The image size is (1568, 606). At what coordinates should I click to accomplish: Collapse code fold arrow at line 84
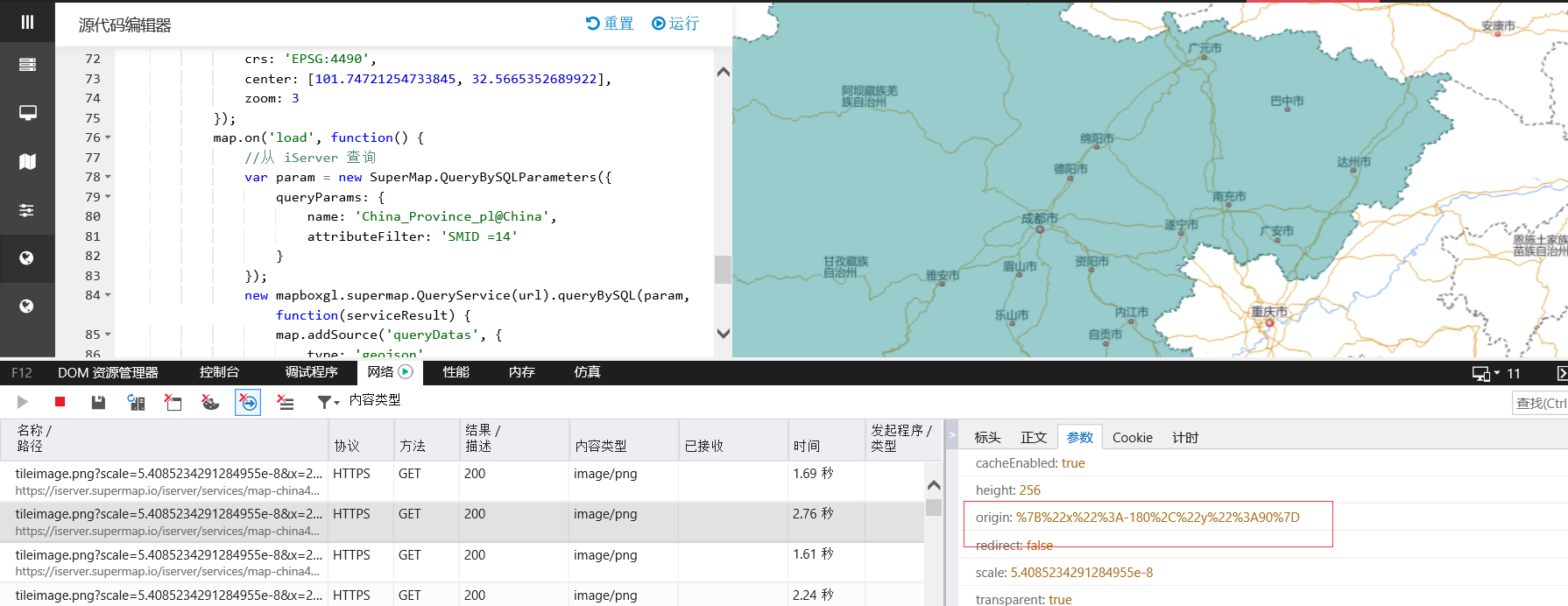coord(108,295)
